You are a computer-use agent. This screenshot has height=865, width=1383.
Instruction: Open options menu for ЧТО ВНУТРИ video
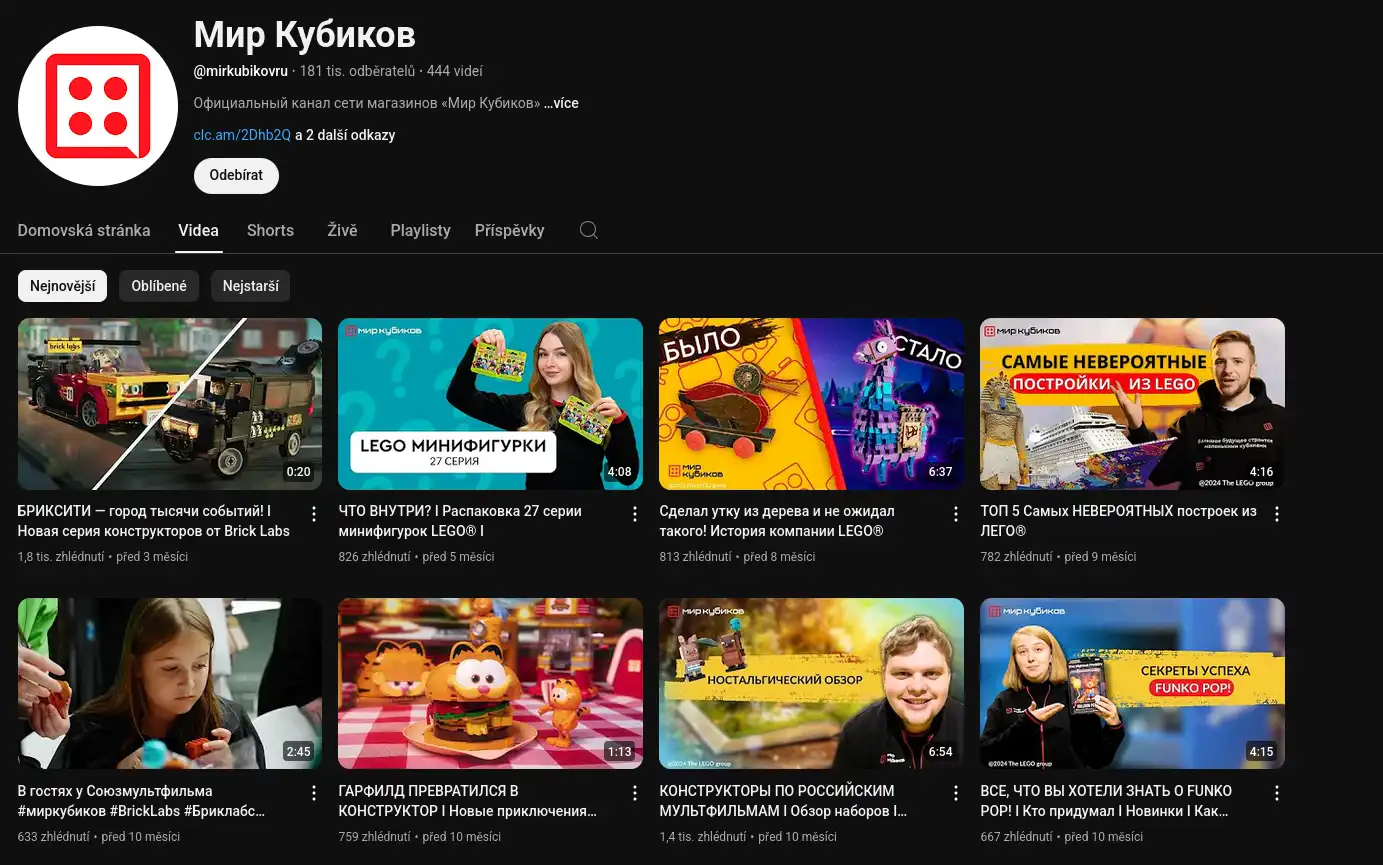635,514
